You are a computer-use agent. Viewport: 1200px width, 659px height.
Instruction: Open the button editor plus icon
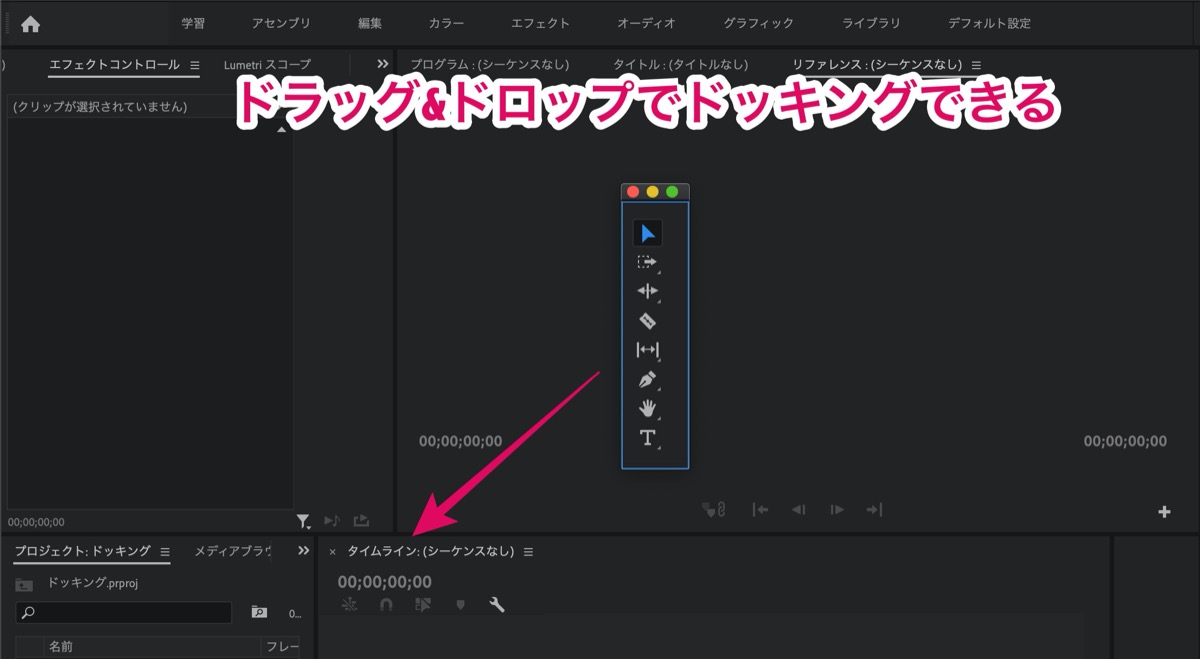pos(1164,512)
